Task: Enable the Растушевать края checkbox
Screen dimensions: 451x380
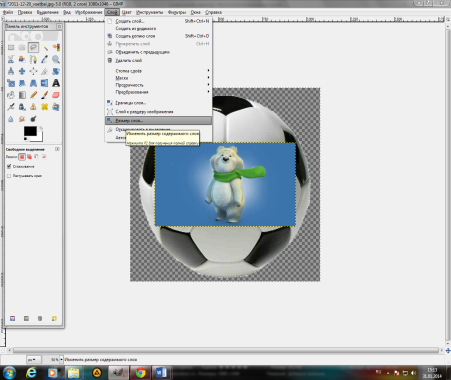Action: pyautogui.click(x=9, y=176)
